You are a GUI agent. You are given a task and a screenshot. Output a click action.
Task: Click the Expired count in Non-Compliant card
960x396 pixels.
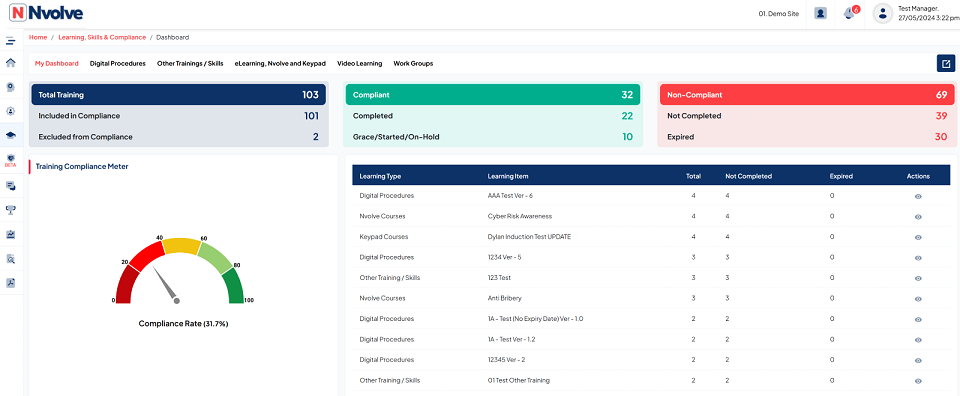point(940,137)
